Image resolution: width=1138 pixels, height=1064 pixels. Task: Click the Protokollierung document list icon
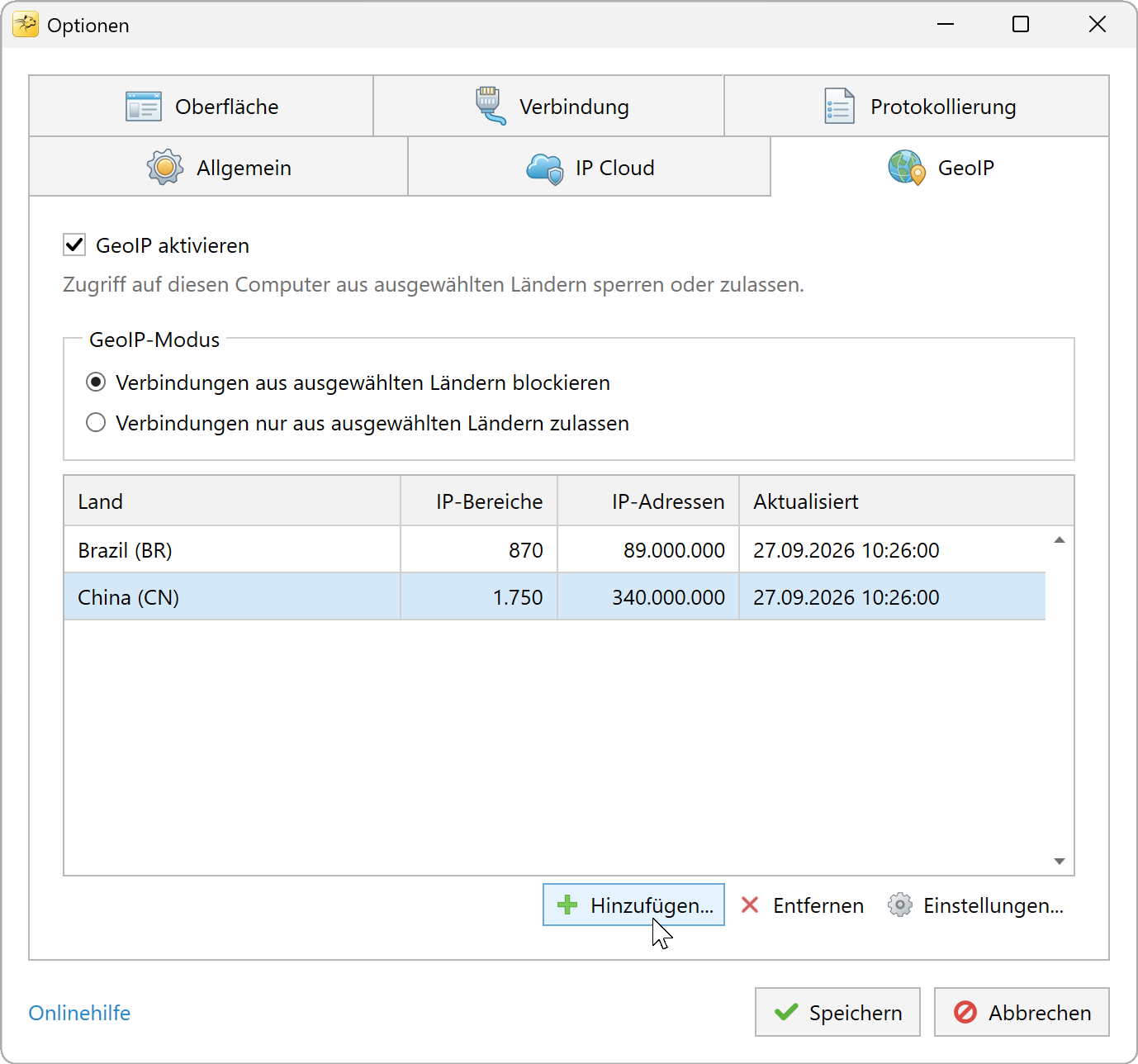tap(840, 107)
